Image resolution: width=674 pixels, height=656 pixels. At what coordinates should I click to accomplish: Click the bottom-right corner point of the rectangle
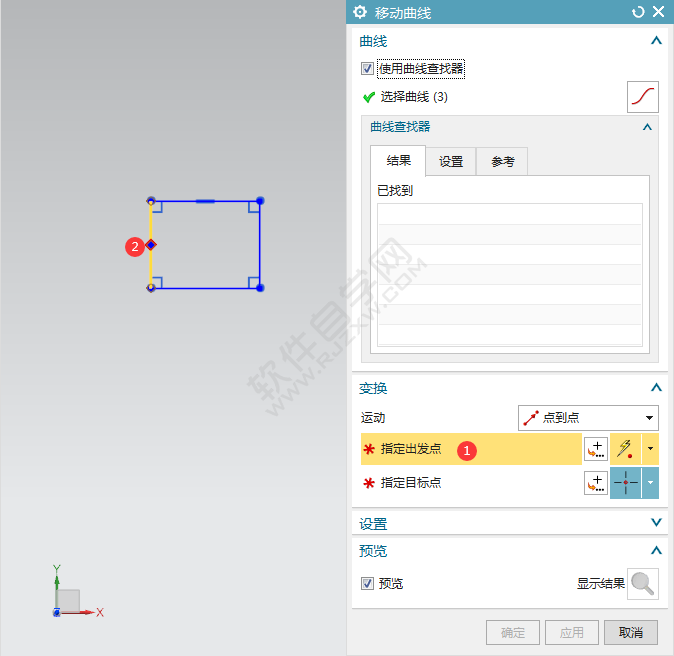[x=260, y=288]
